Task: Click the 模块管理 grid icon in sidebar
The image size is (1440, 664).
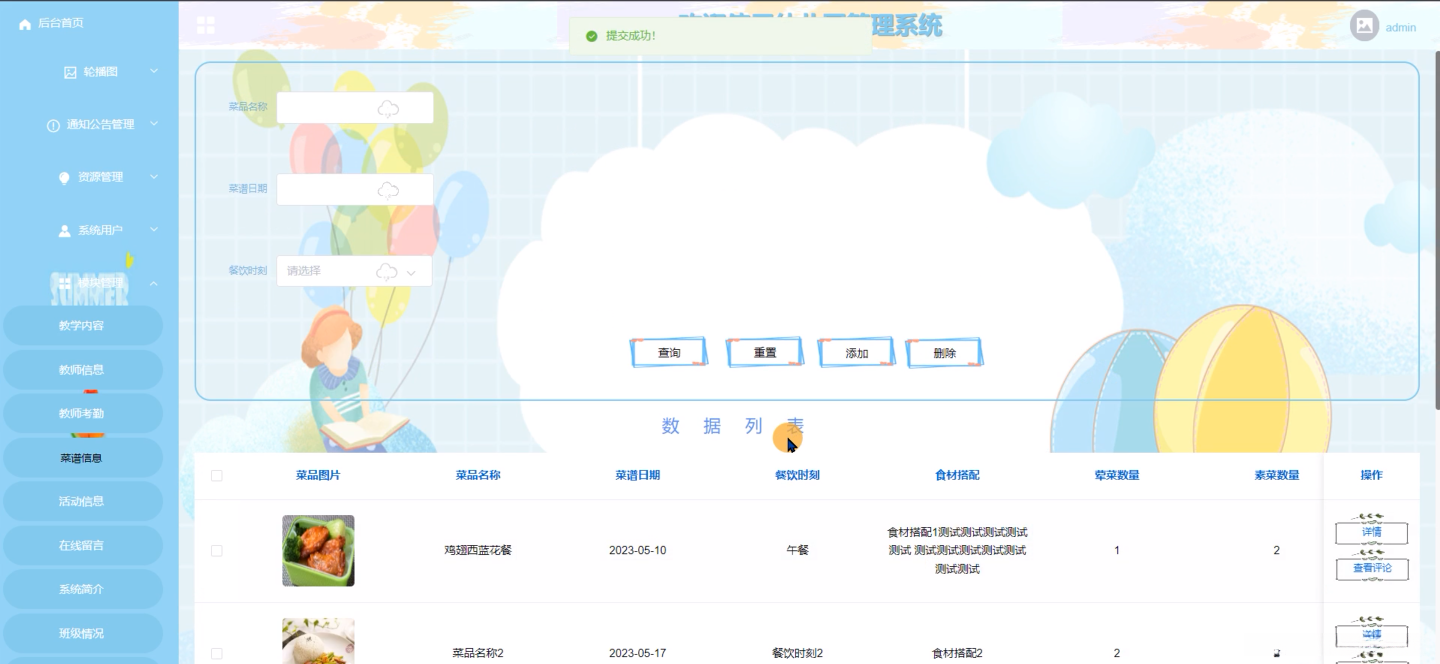Action: coord(65,284)
